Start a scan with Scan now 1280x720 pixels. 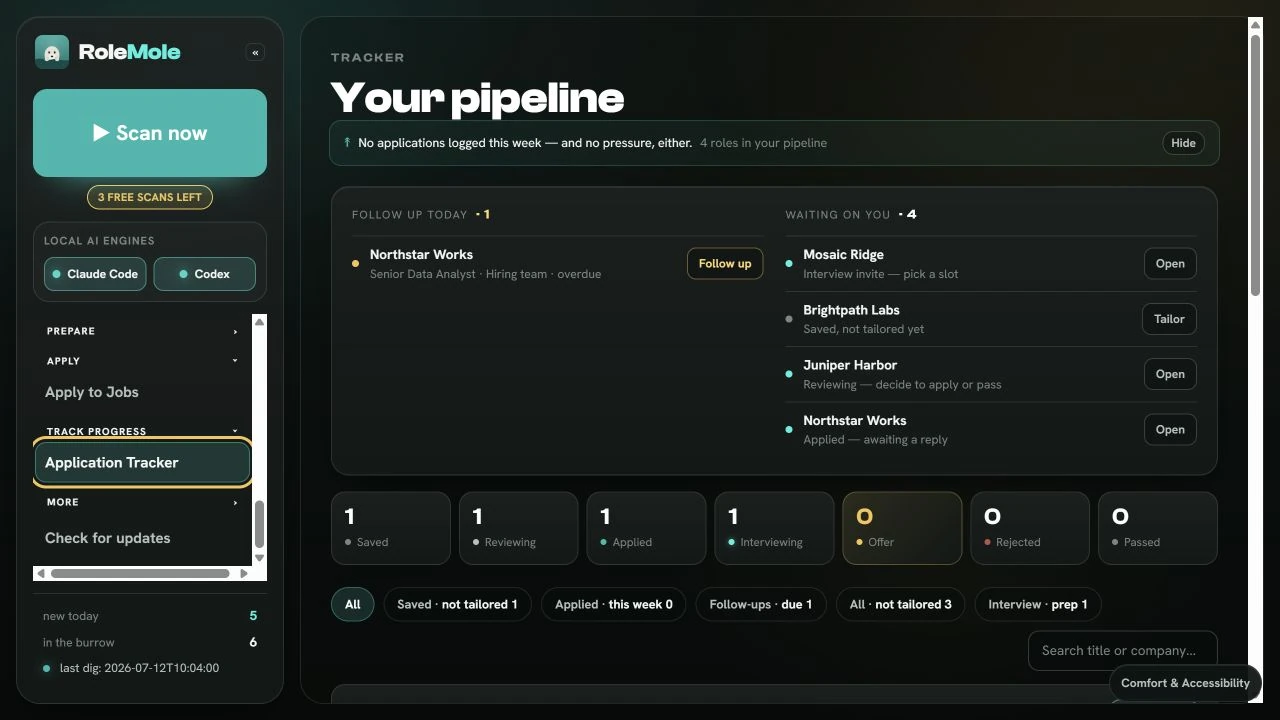pyautogui.click(x=150, y=133)
